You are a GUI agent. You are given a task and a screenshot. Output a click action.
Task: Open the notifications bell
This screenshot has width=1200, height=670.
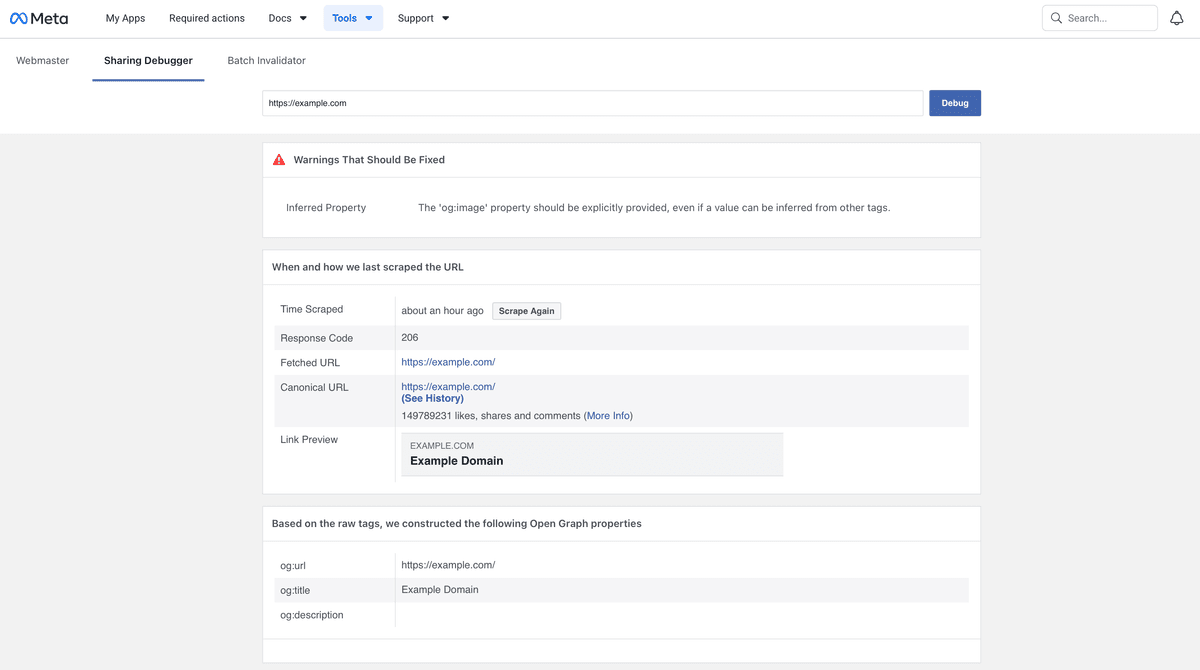(1177, 18)
